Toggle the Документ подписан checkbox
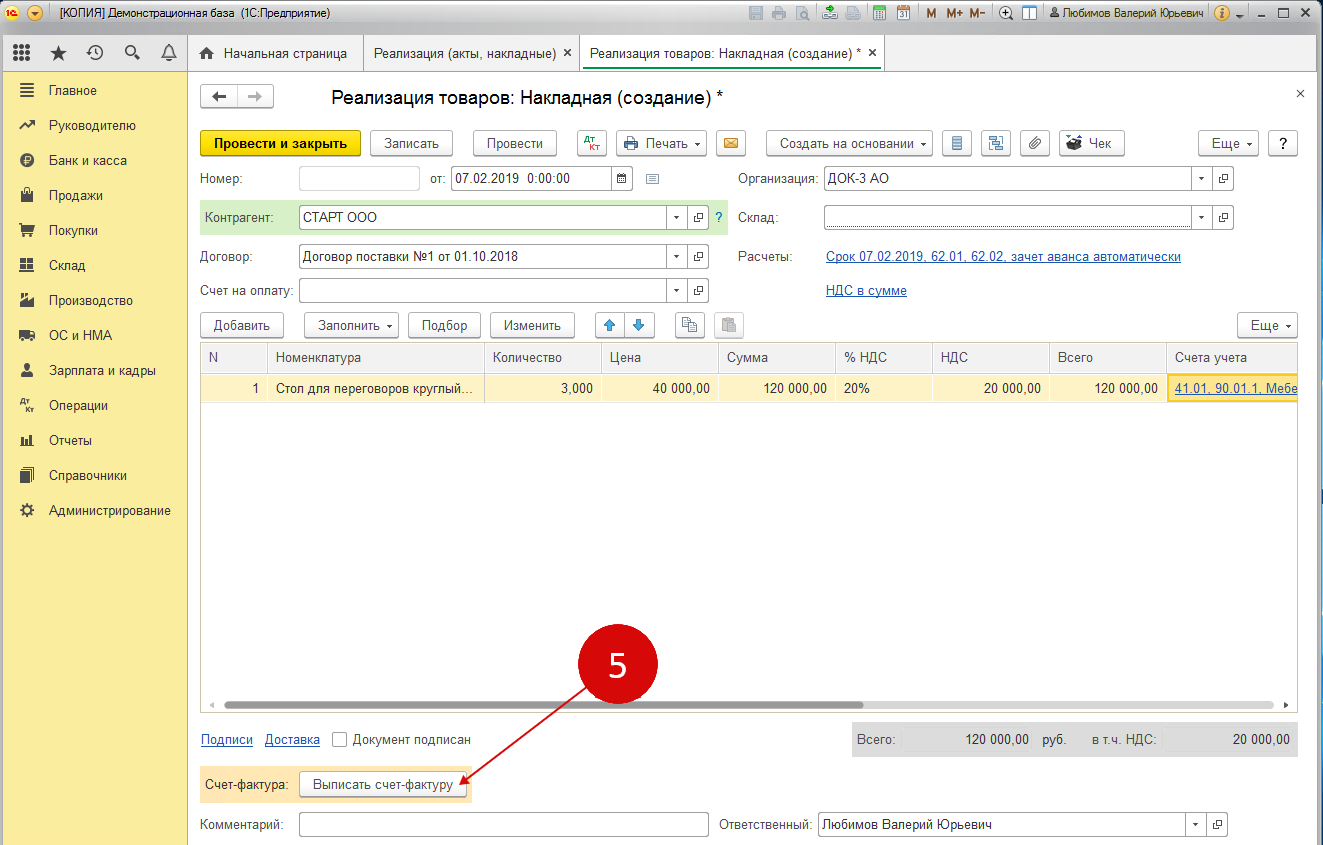Viewport: 1323px width, 845px height. point(340,739)
